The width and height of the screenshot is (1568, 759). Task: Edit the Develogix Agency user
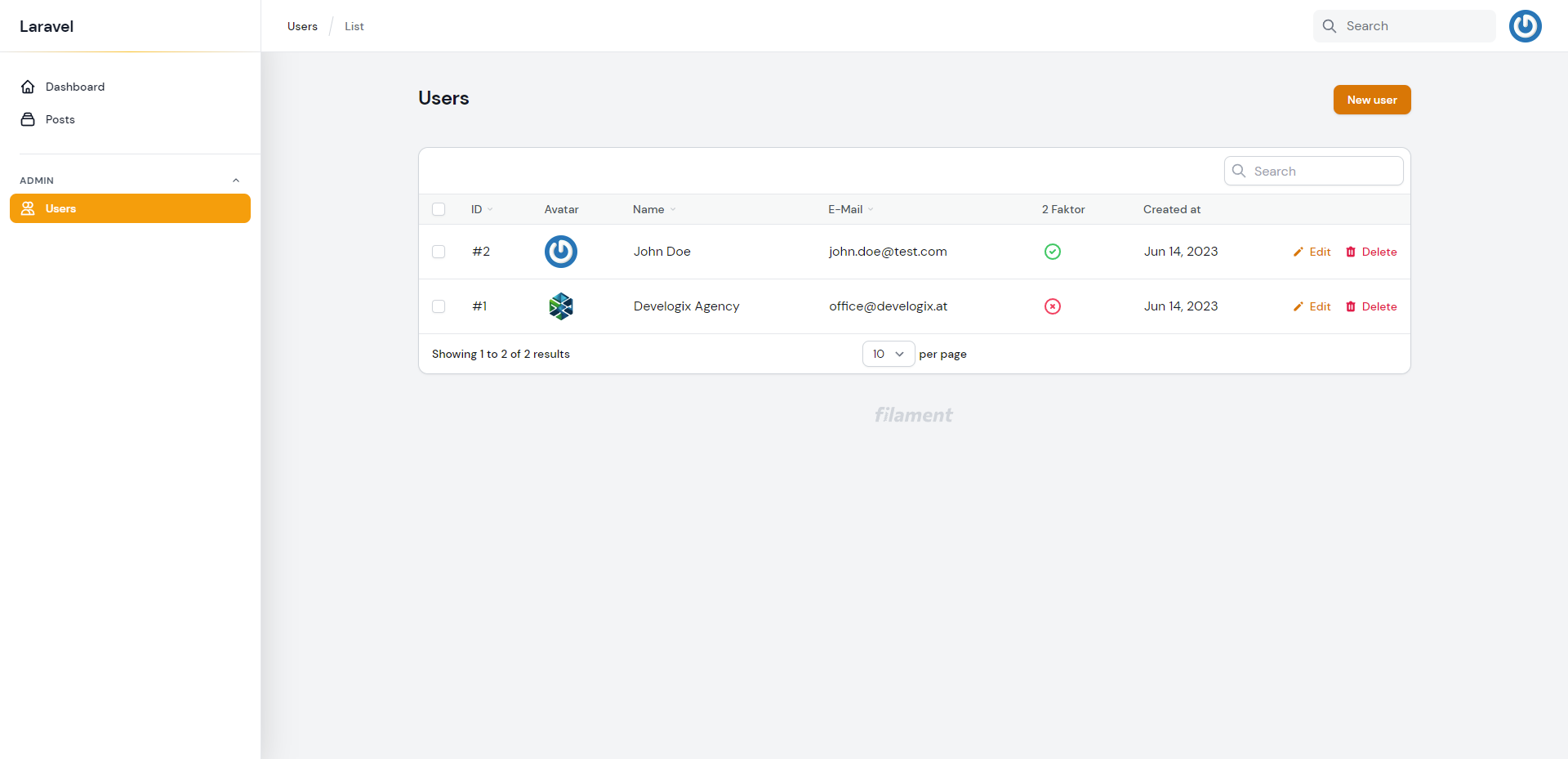1312,306
